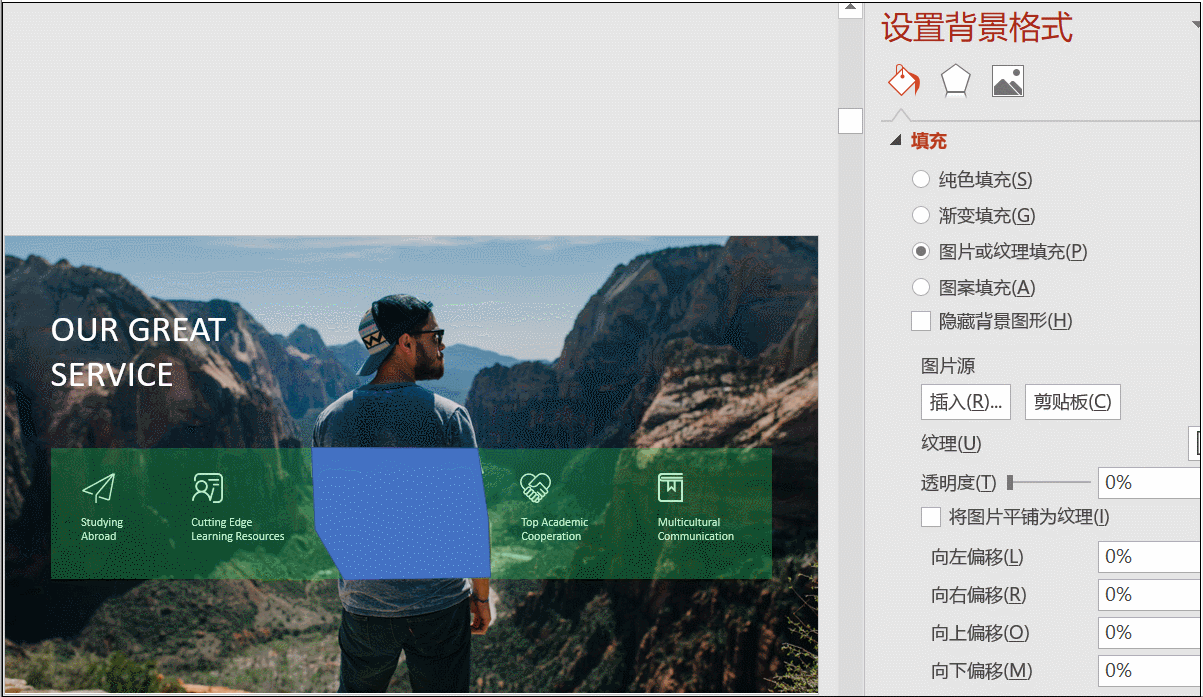
Task: Click the scroll up arrow
Action: pyautogui.click(x=850, y=9)
